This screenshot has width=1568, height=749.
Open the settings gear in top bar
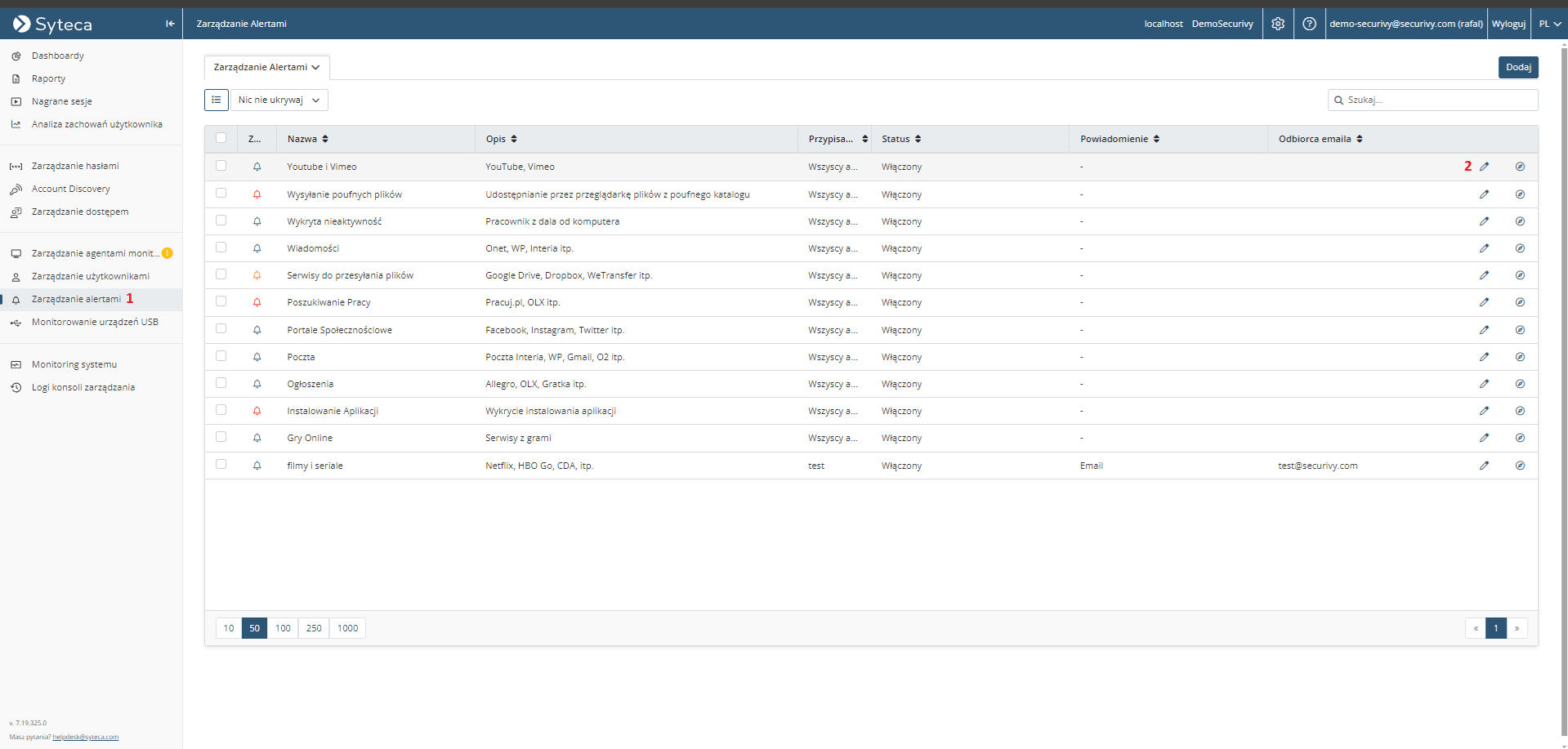click(1278, 24)
